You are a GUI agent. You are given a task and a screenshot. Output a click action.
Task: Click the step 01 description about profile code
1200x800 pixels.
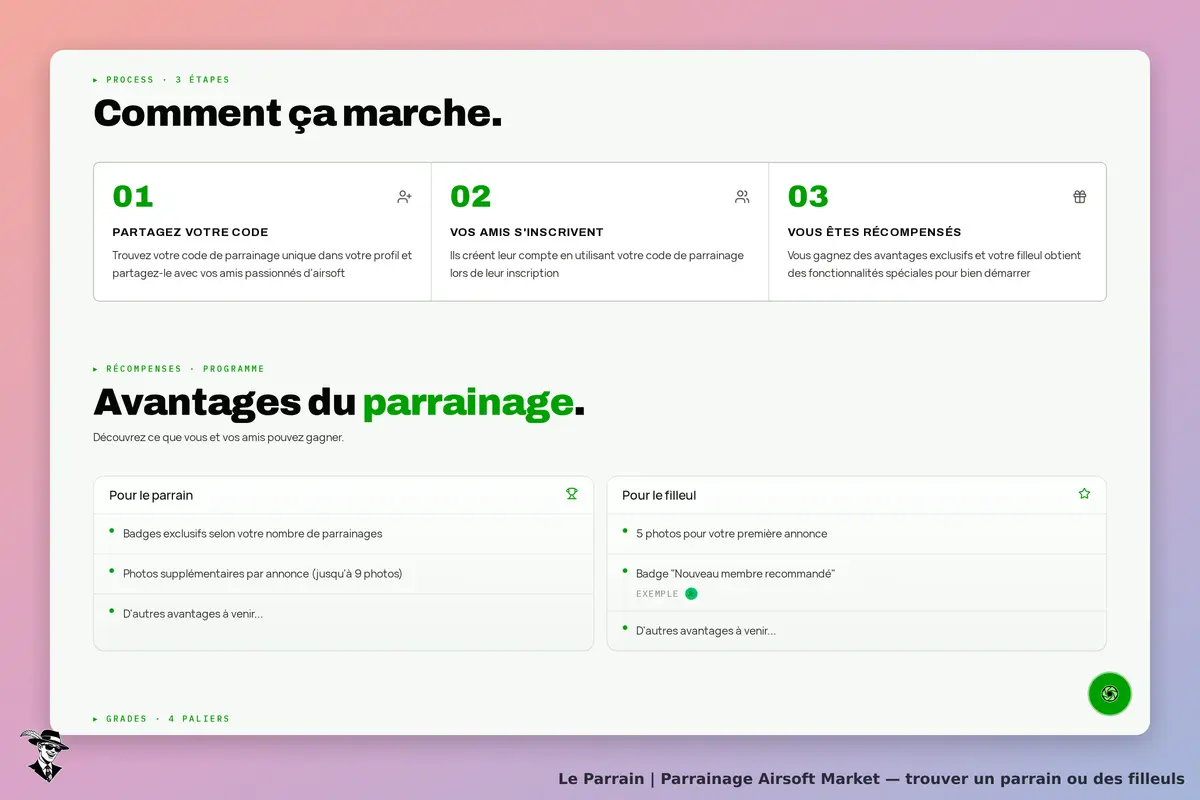[262, 264]
